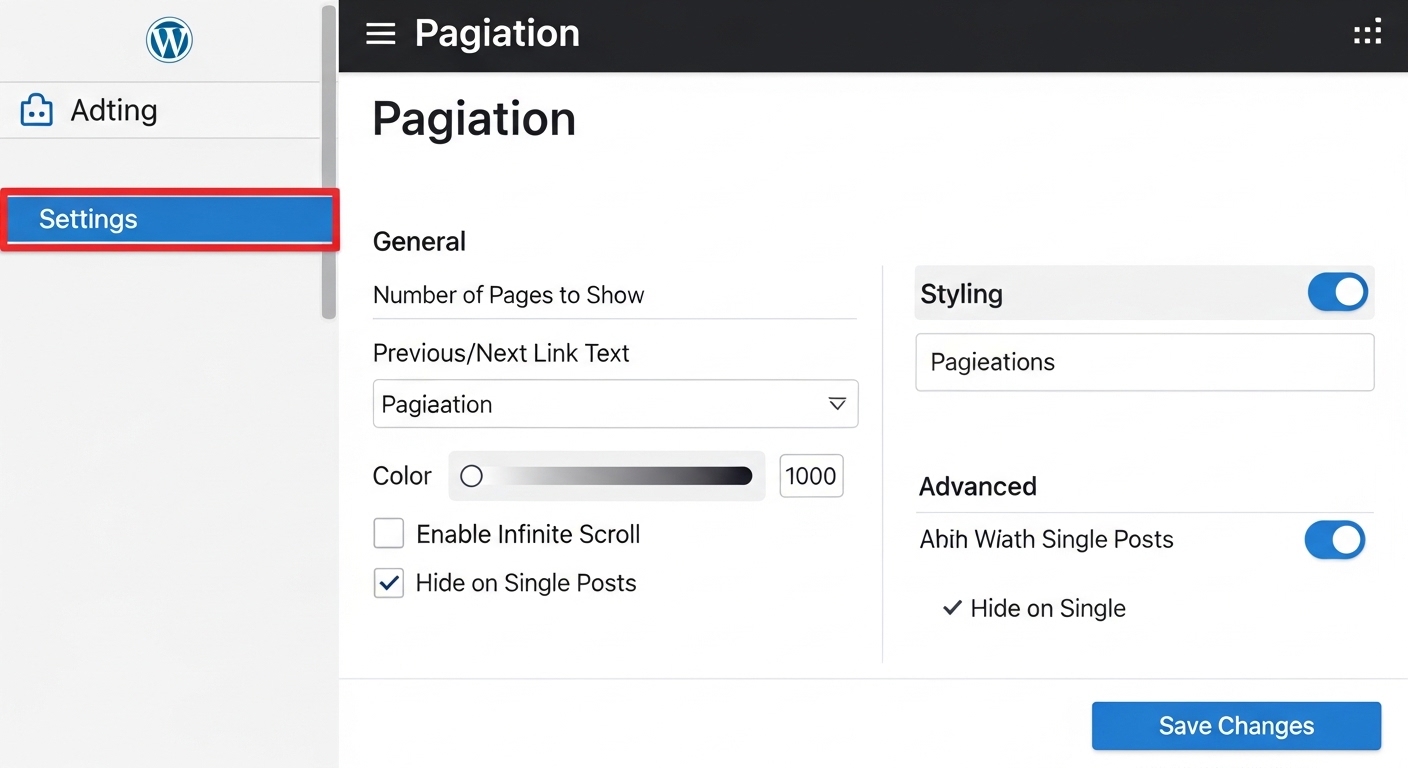Open the grid apps icon in header

tap(1367, 34)
